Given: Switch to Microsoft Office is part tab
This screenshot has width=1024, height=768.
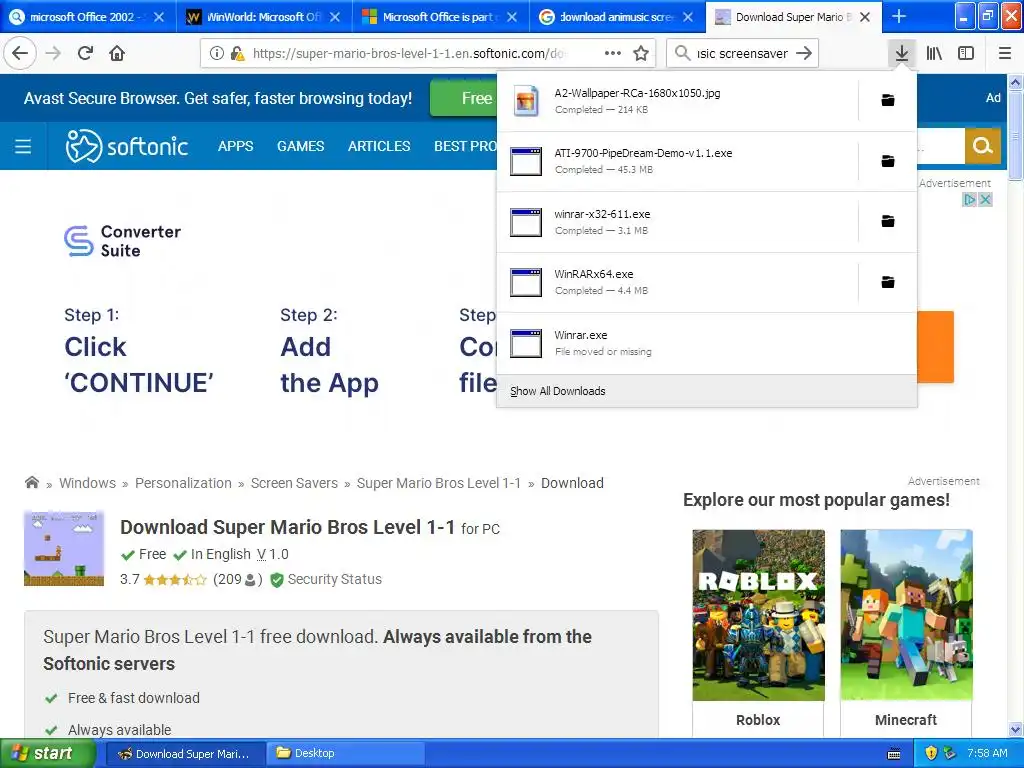Looking at the screenshot, I should pyautogui.click(x=441, y=17).
